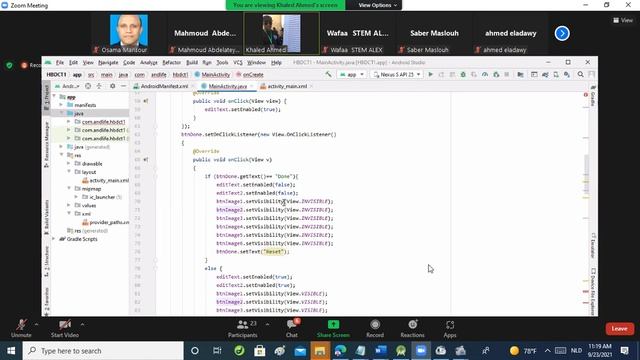The width and height of the screenshot is (640, 360).
Task: Click the View layout button top right
Action: click(x=623, y=20)
